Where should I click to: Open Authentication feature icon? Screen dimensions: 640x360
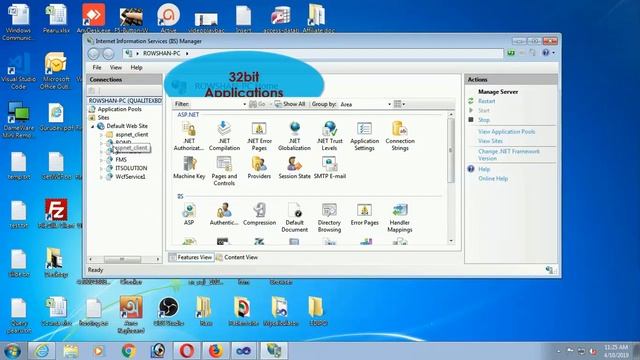[x=224, y=214]
